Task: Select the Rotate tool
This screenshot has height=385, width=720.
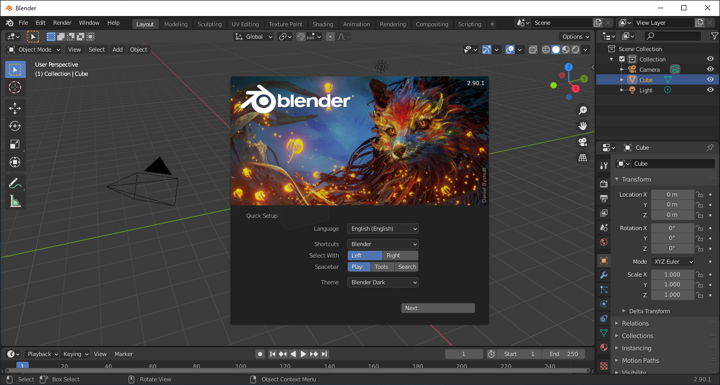Action: (x=15, y=126)
